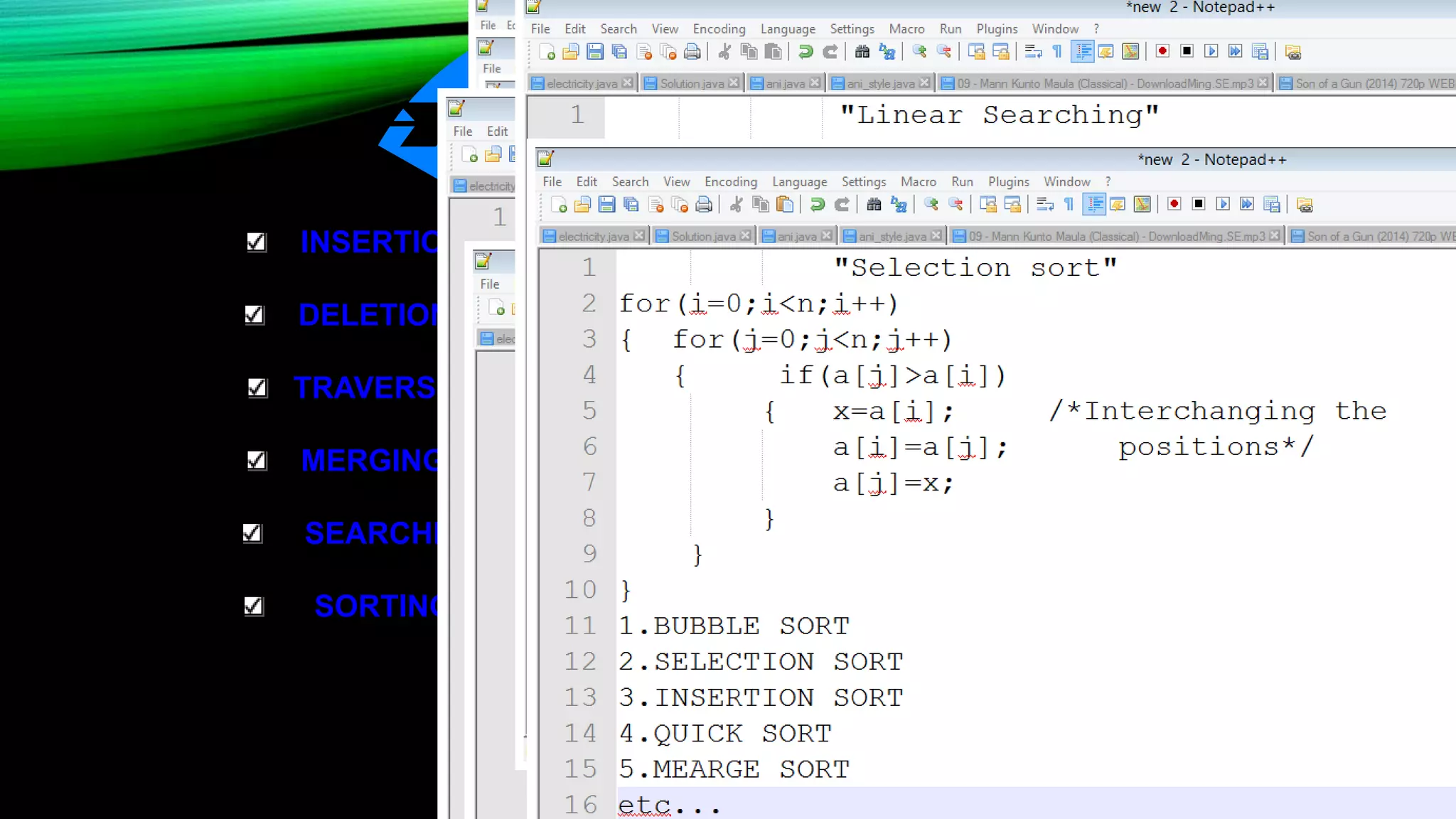Screen dimensions: 1456x819
Task: Open Settings menu in back Linear Searching window
Action: pyautogui.click(x=852, y=29)
